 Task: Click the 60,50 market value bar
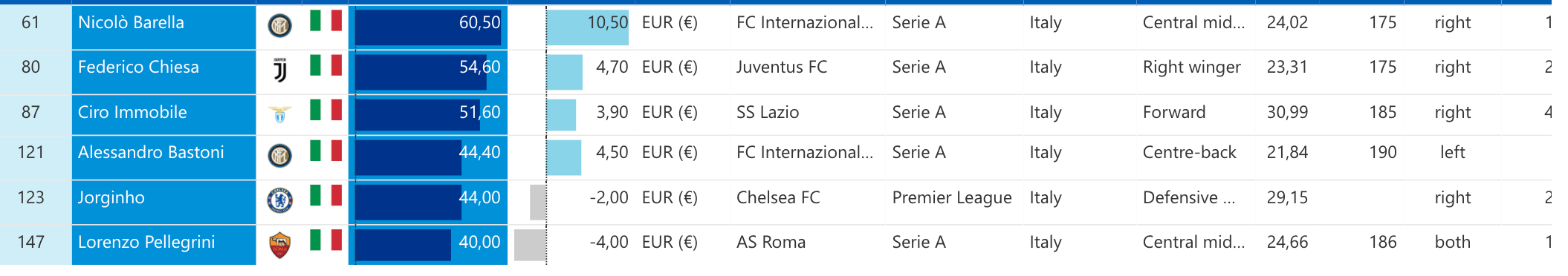point(428,27)
